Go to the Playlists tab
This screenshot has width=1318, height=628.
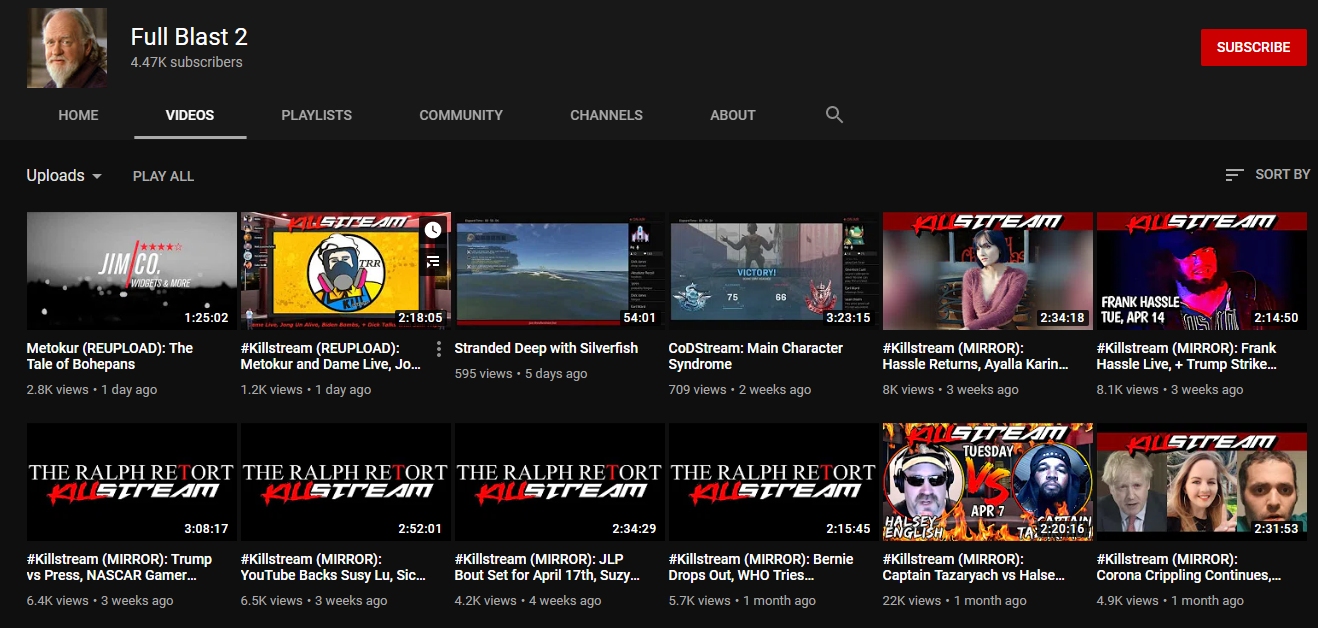tap(316, 115)
